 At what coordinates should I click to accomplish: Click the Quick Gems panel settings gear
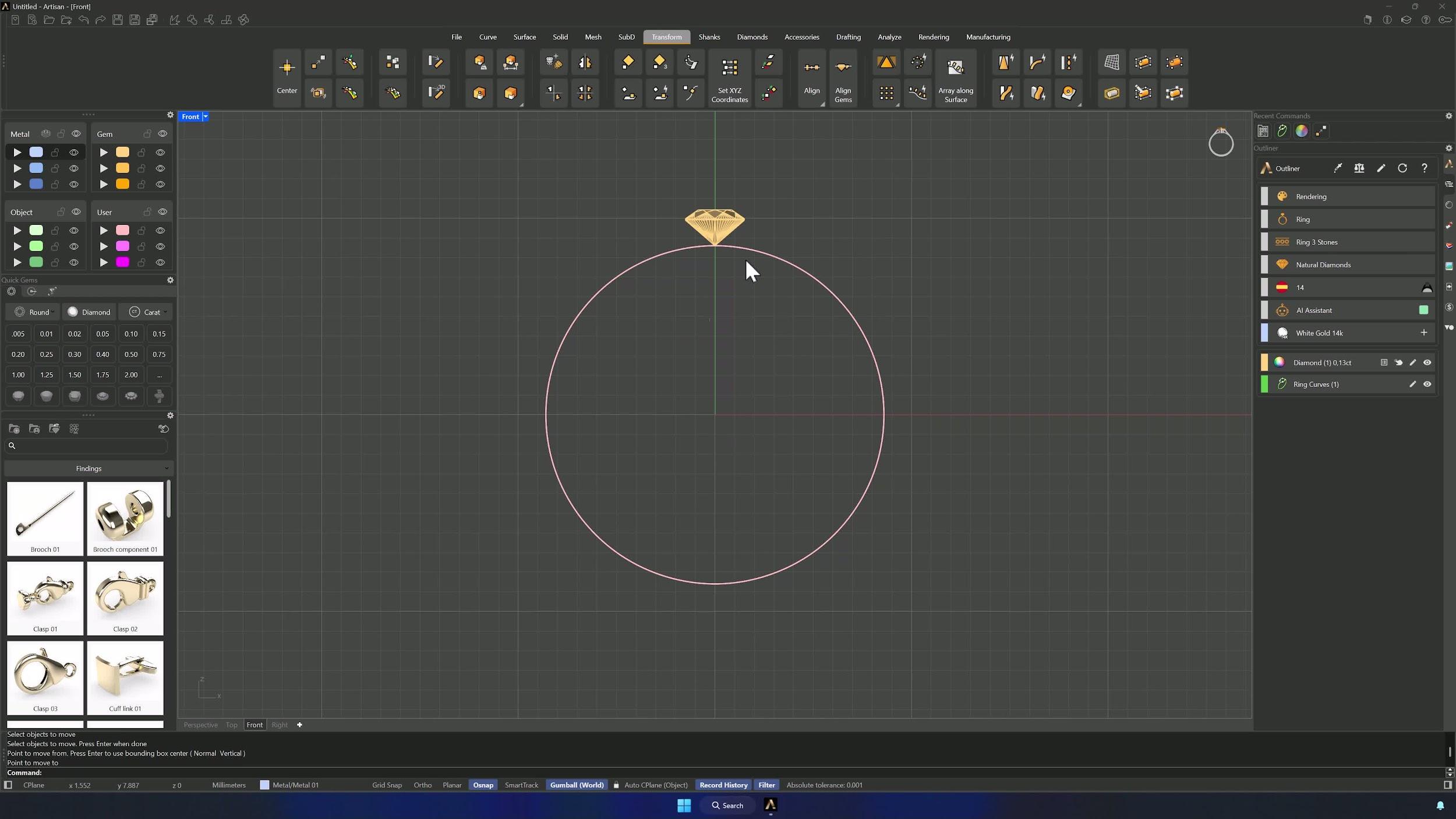click(x=170, y=280)
